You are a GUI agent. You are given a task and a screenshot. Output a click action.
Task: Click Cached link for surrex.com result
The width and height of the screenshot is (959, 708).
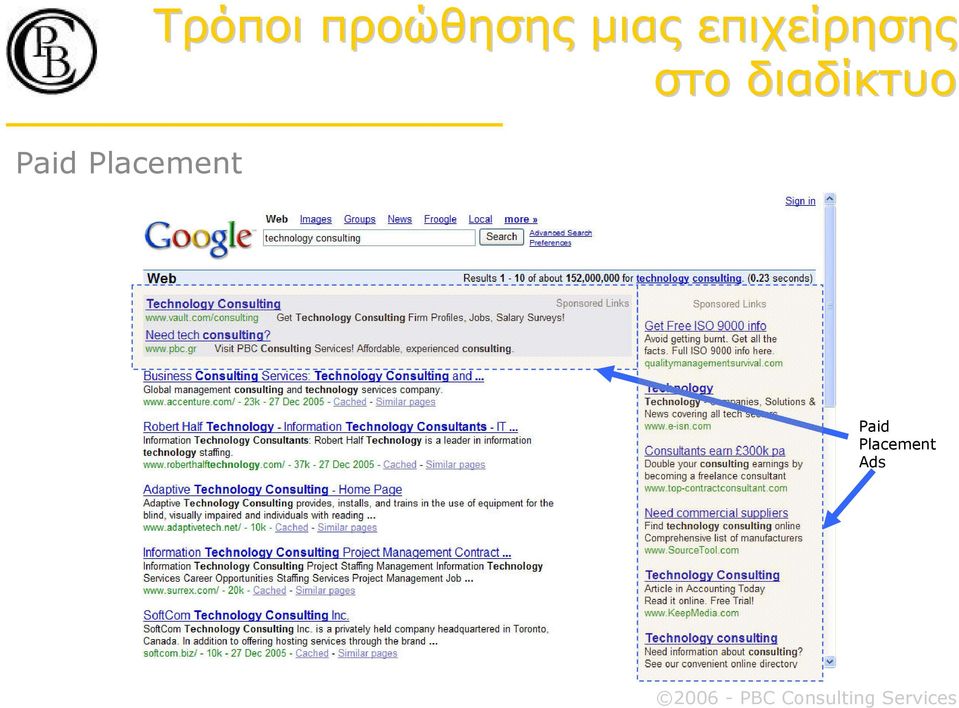(270, 591)
